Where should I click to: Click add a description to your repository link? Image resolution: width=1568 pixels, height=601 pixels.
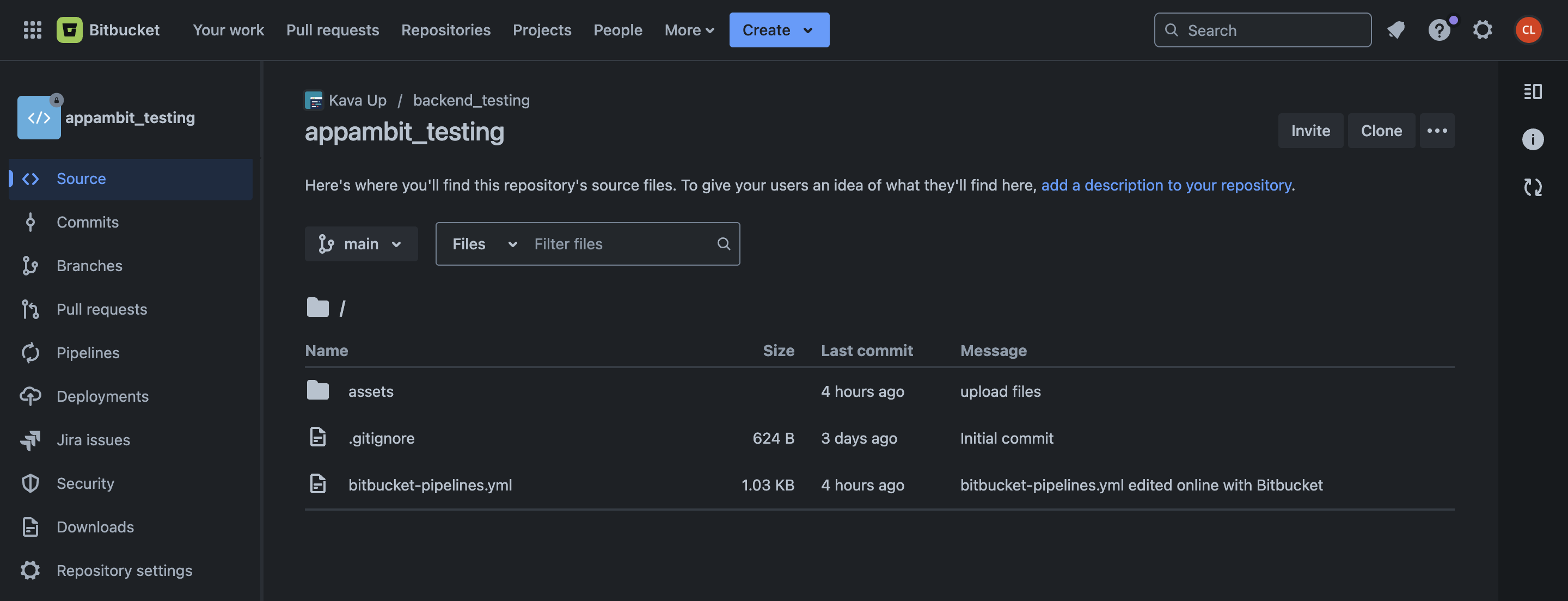1166,185
